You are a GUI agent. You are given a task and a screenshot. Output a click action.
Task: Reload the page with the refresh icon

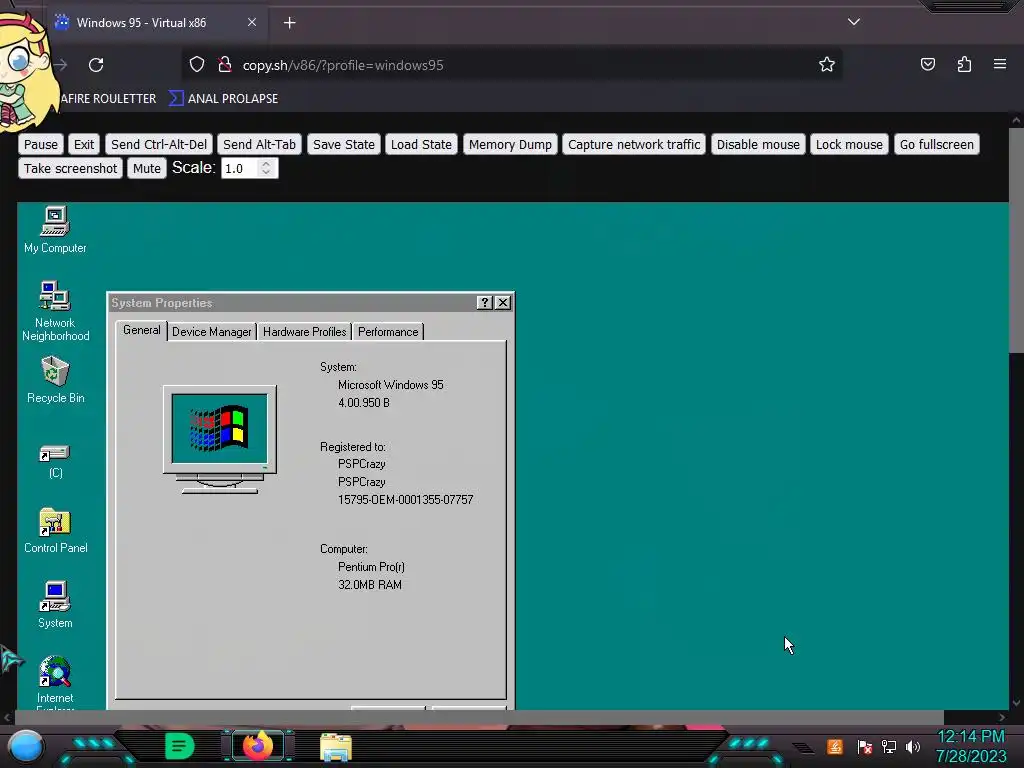pos(96,65)
